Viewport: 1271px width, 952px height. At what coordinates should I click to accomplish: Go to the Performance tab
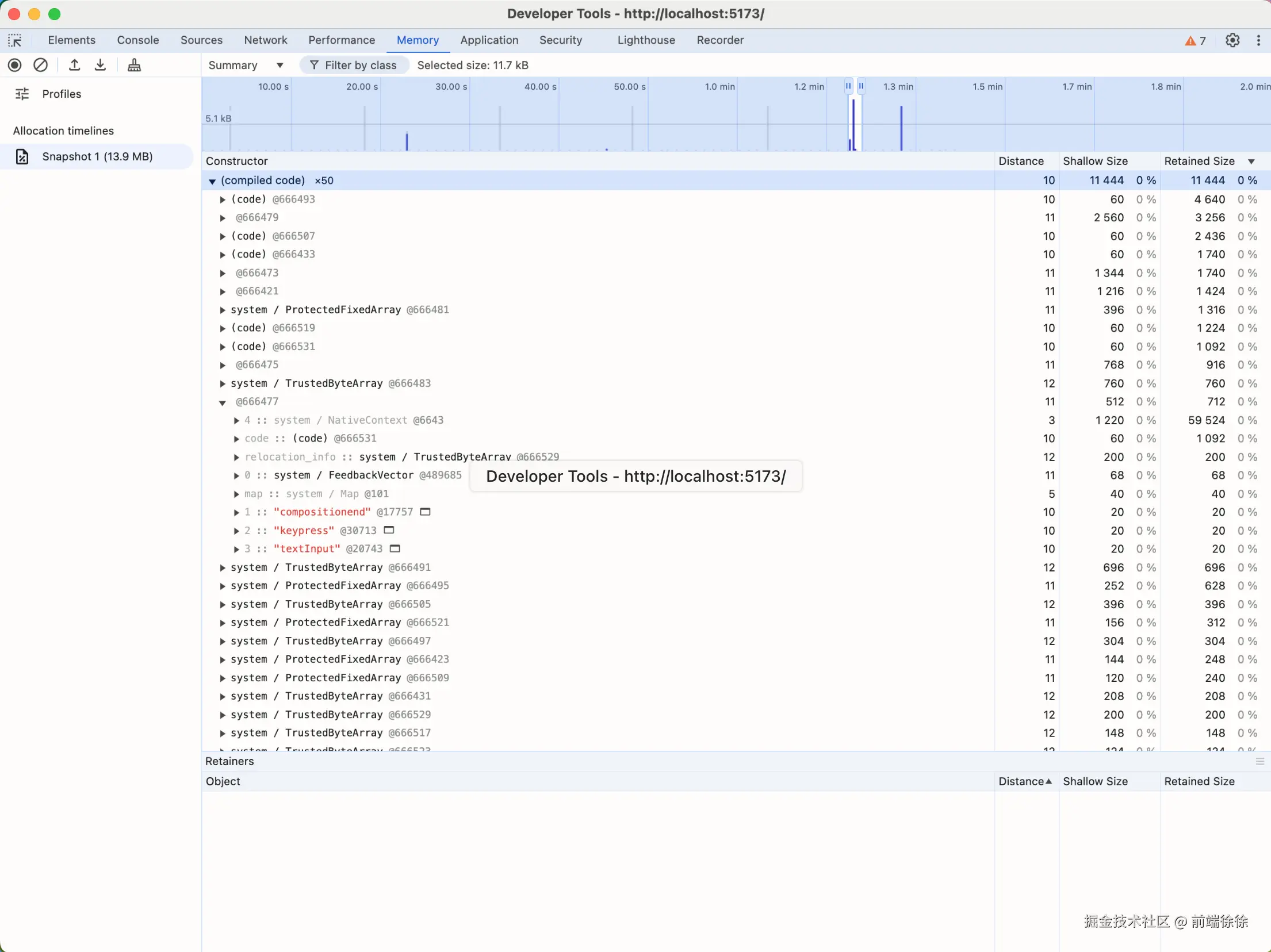pos(342,40)
